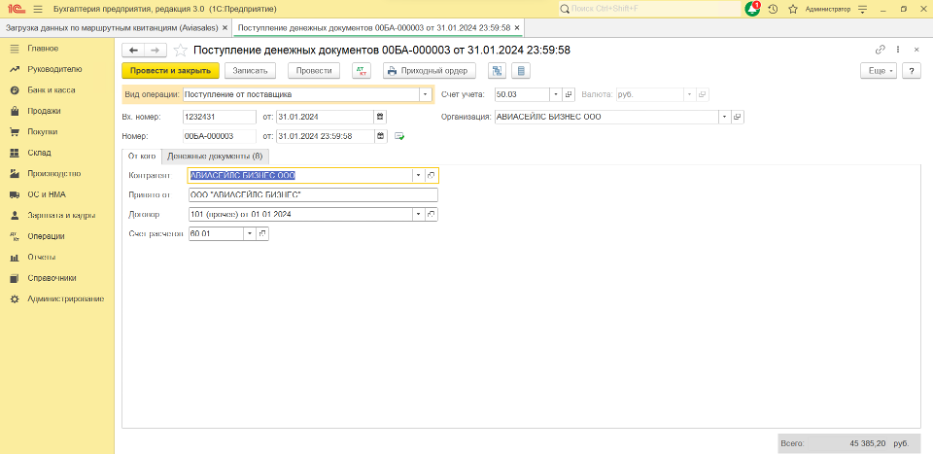The width and height of the screenshot is (934, 454).
Task: Open favorites star in title bar
Action: (793, 10)
